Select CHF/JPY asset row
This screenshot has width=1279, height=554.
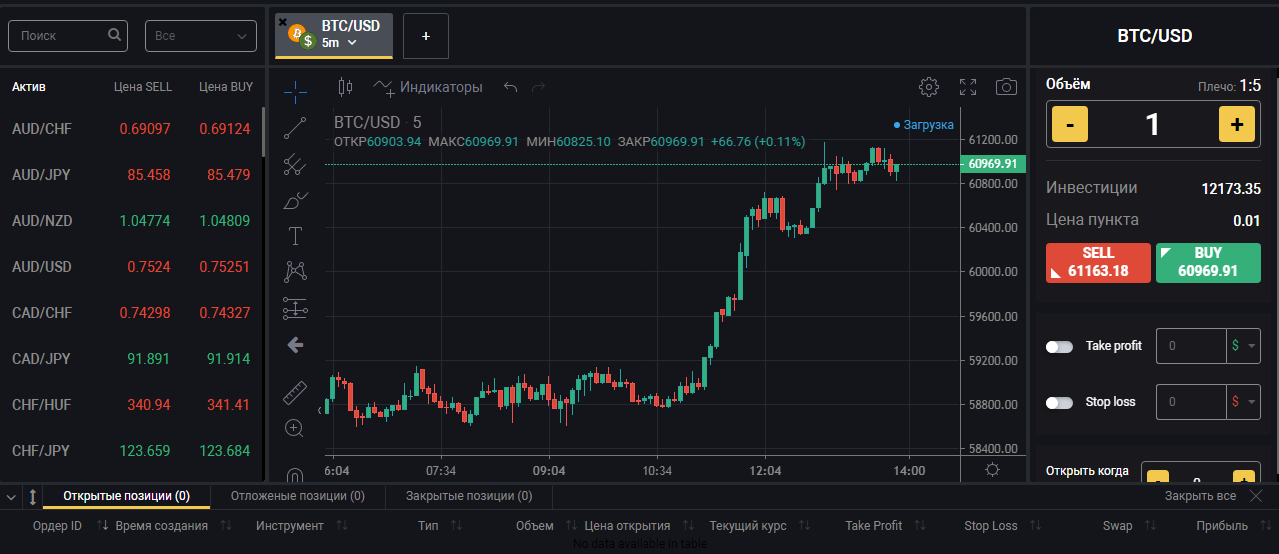tap(131, 451)
